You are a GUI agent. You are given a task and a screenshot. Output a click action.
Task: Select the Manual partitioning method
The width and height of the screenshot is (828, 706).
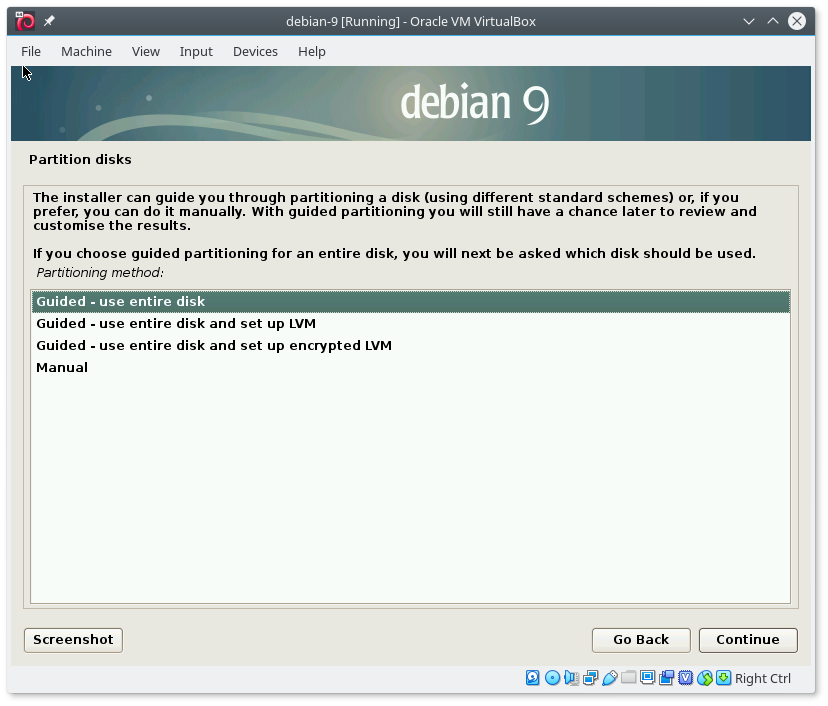coord(62,367)
